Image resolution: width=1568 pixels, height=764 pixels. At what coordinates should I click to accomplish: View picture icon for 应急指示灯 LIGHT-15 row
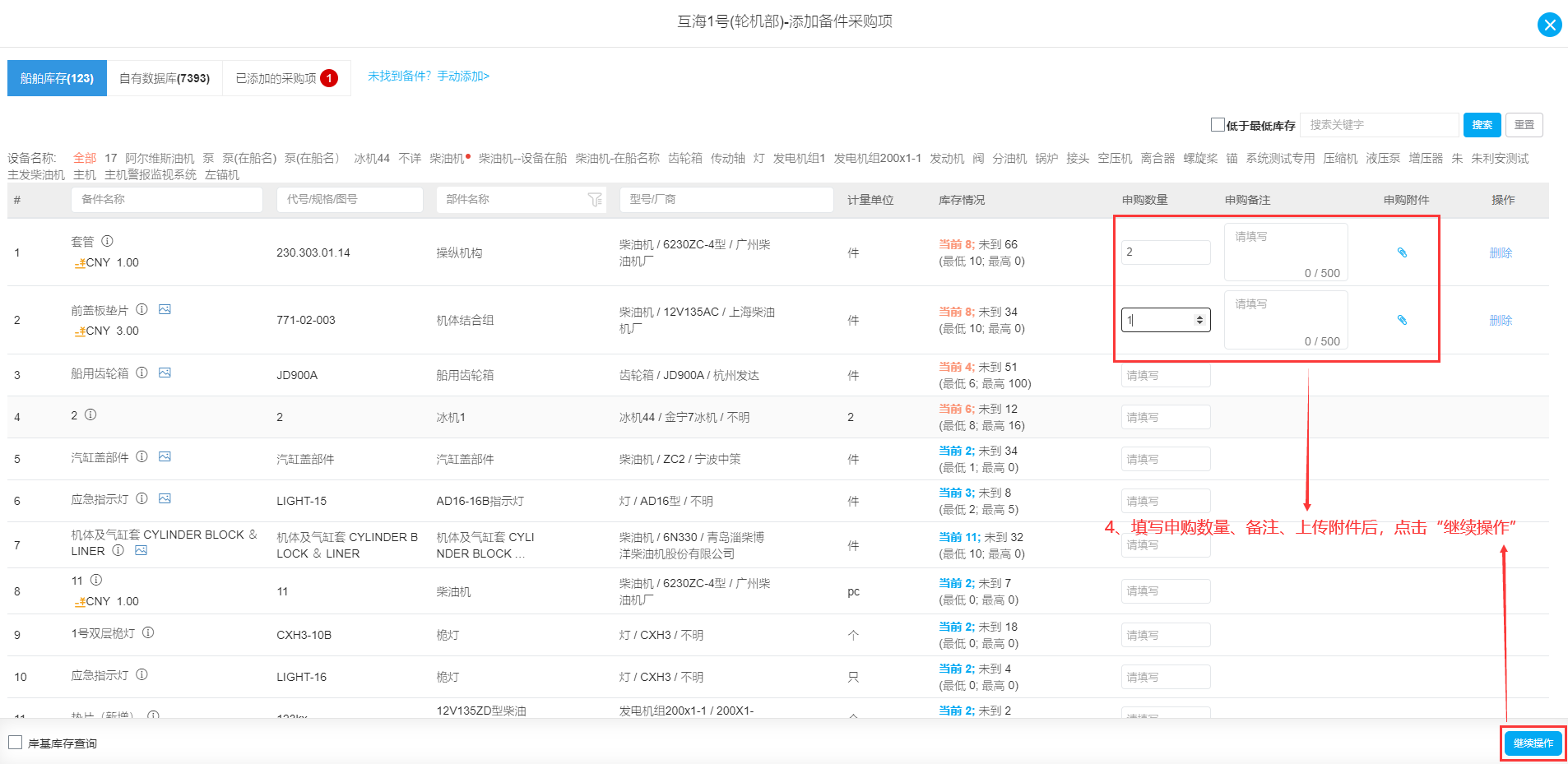(165, 498)
